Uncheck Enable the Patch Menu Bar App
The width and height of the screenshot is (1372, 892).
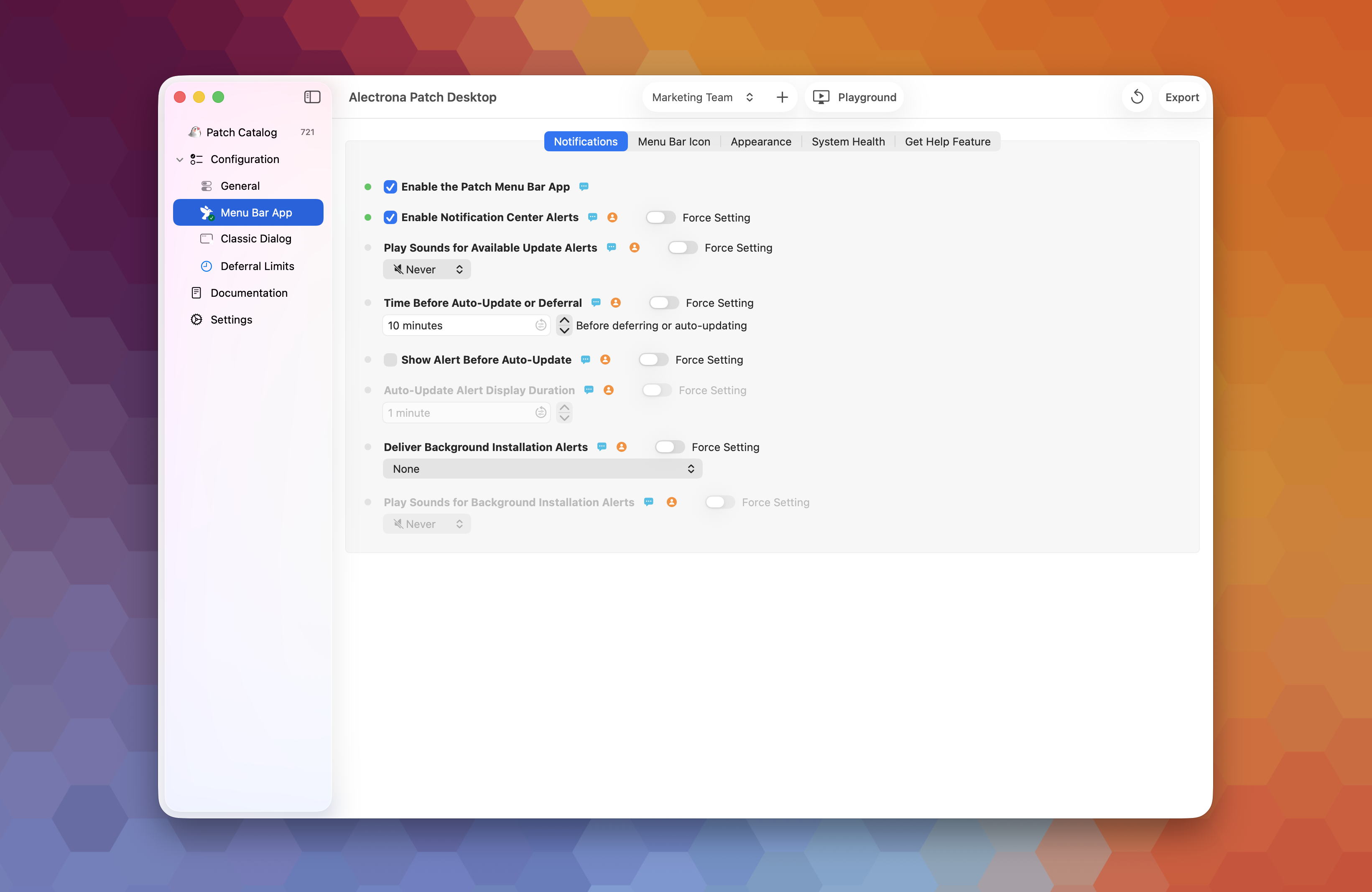[390, 187]
